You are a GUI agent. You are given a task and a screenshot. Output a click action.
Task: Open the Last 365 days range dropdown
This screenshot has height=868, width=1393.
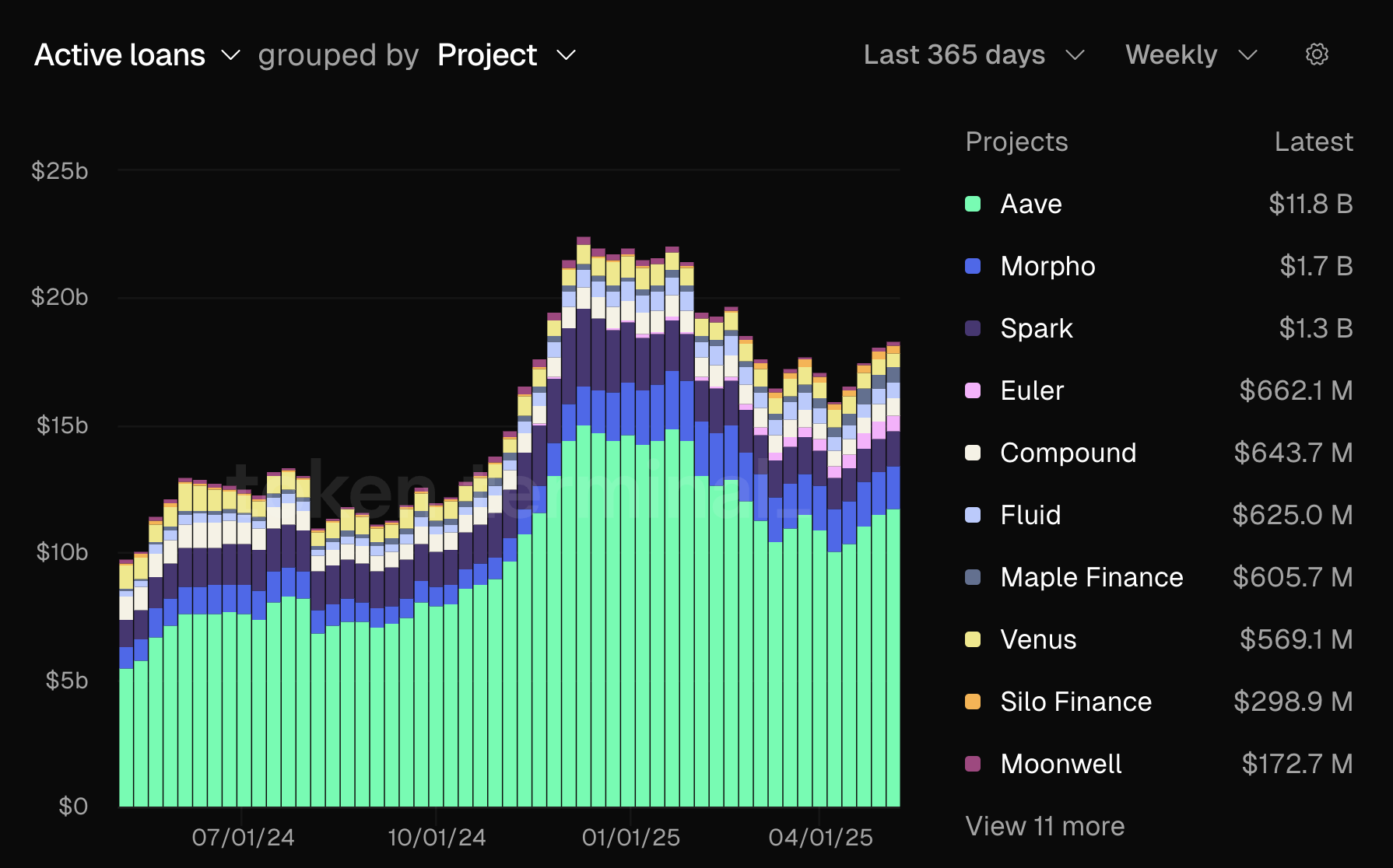click(x=974, y=55)
